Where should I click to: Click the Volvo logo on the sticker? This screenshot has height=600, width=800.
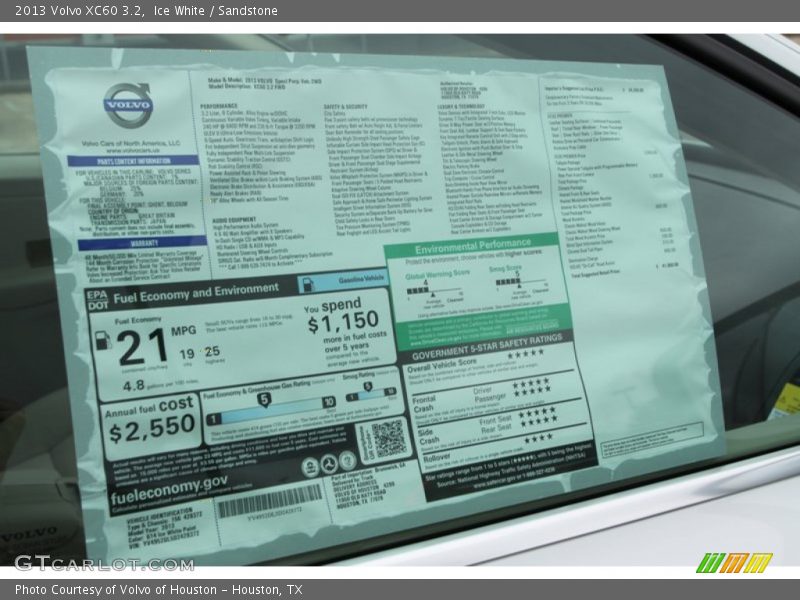pos(128,105)
